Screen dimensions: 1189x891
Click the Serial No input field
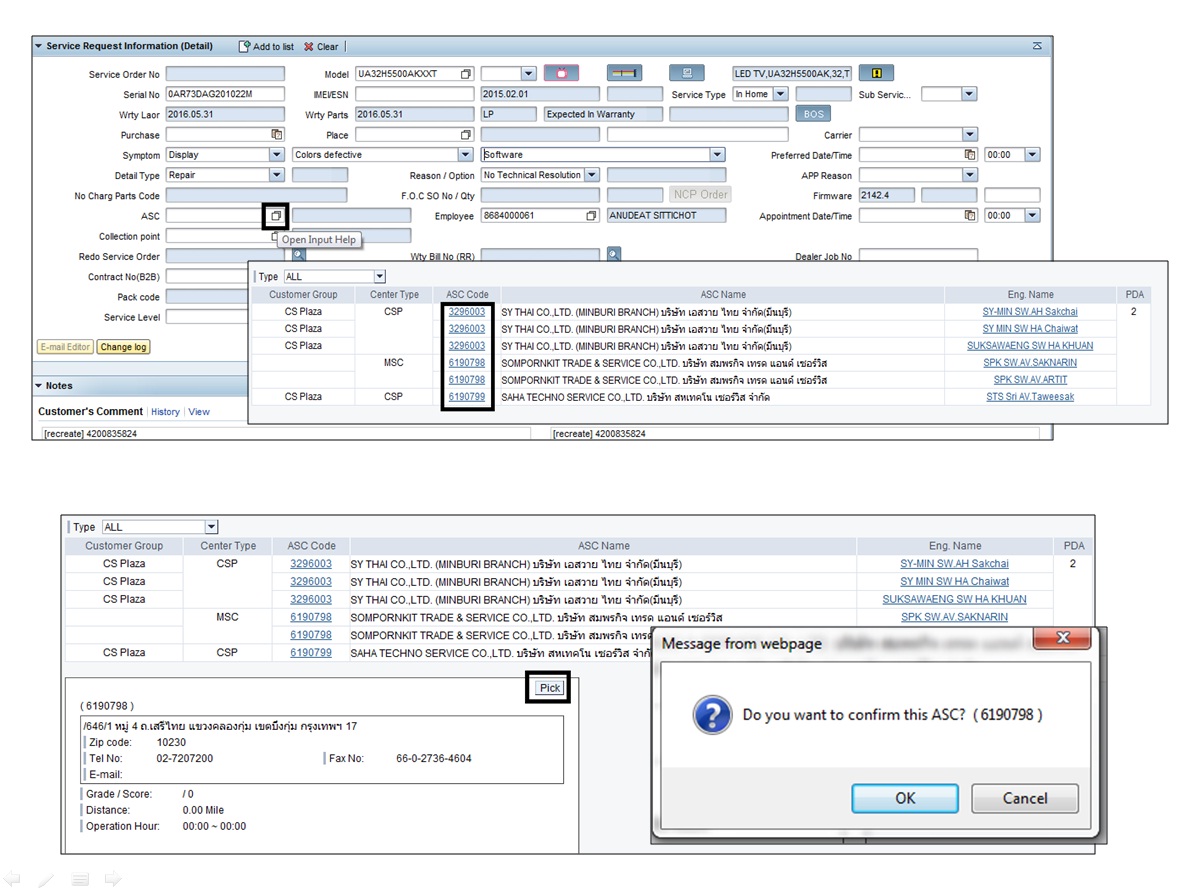tap(225, 94)
